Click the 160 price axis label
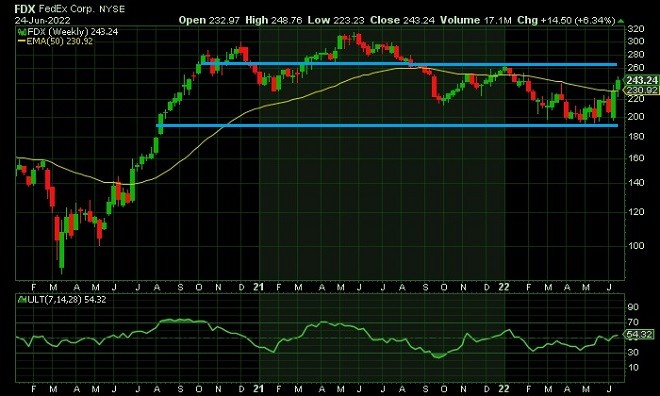This screenshot has width=660, height=396. [636, 158]
